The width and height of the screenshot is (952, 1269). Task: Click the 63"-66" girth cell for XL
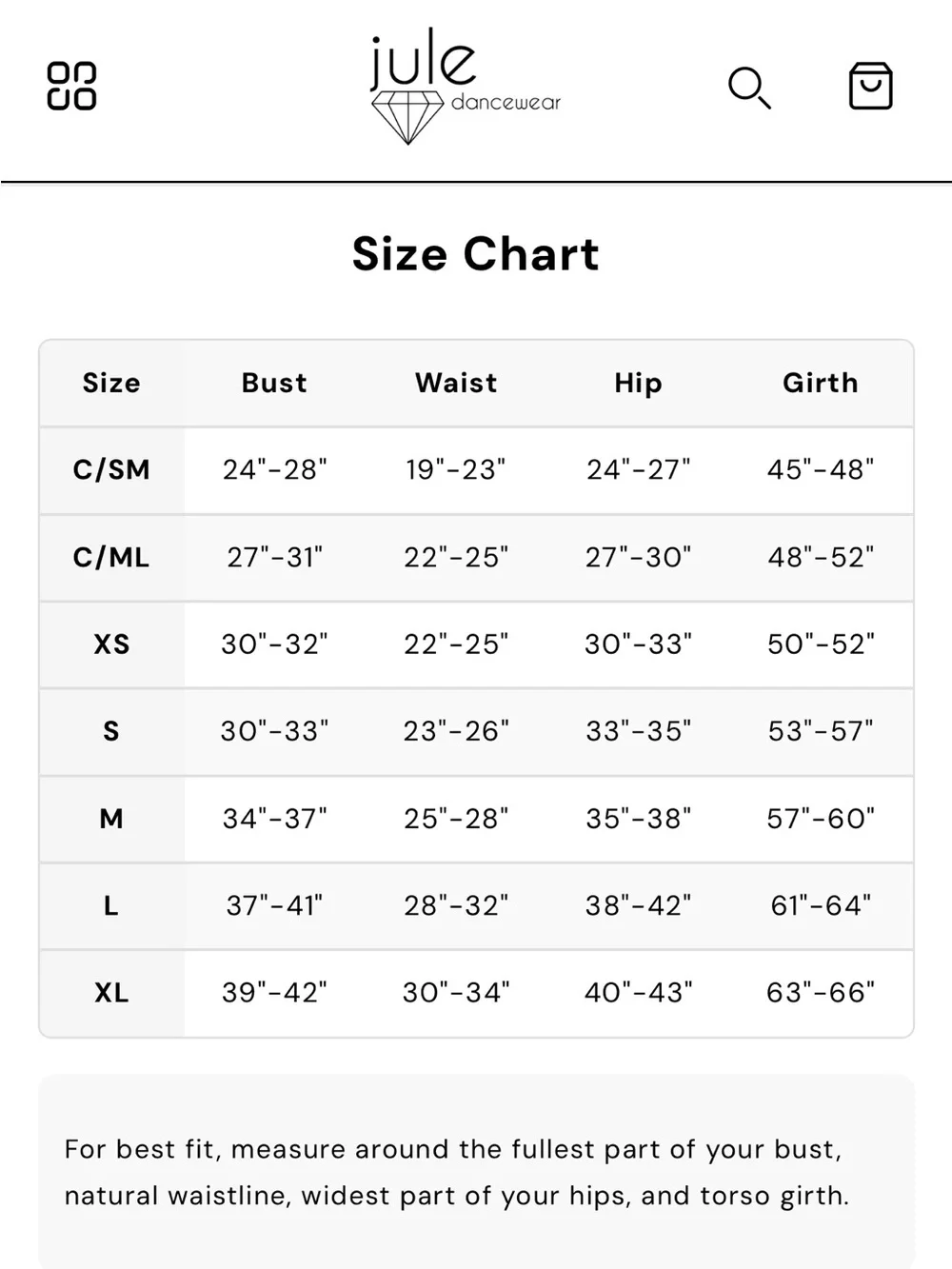pyautogui.click(x=821, y=993)
